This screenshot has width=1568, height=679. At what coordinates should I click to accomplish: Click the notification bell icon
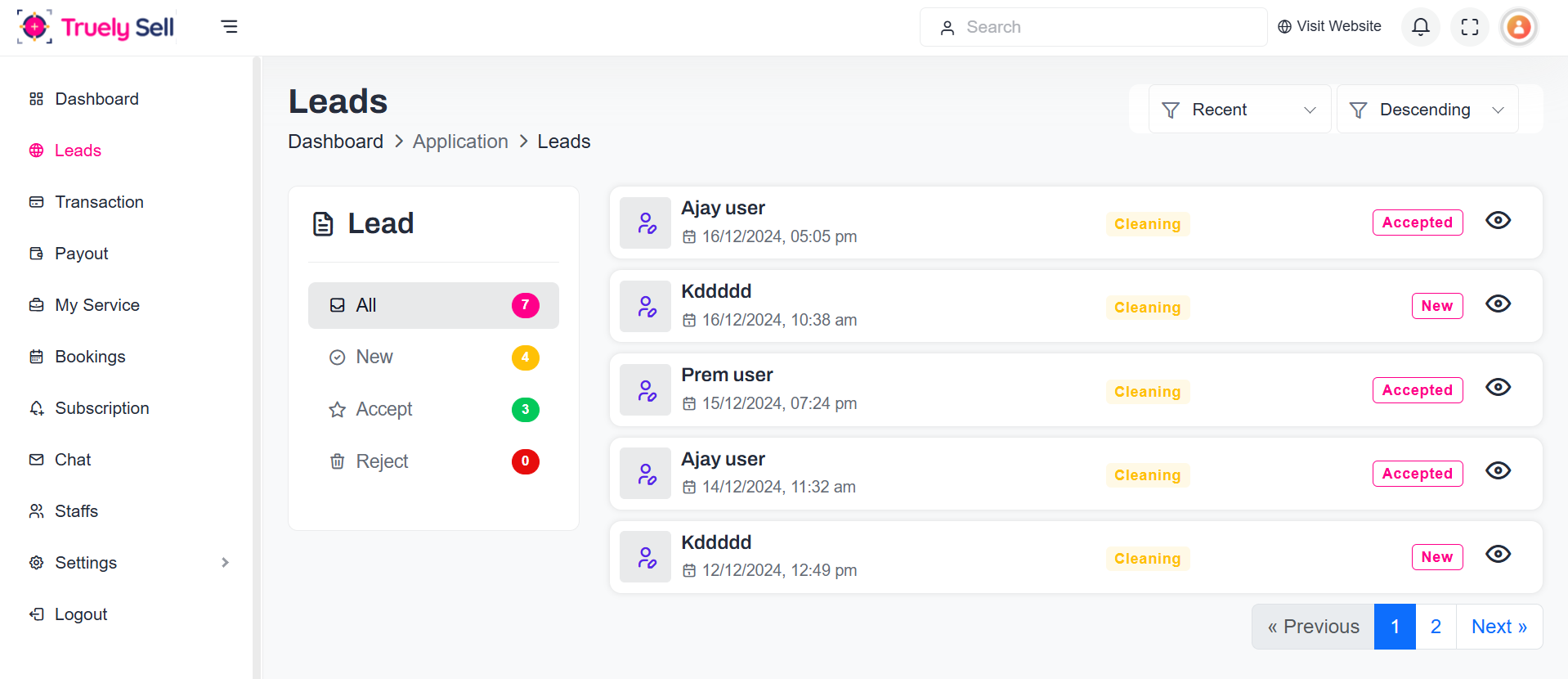[1420, 27]
